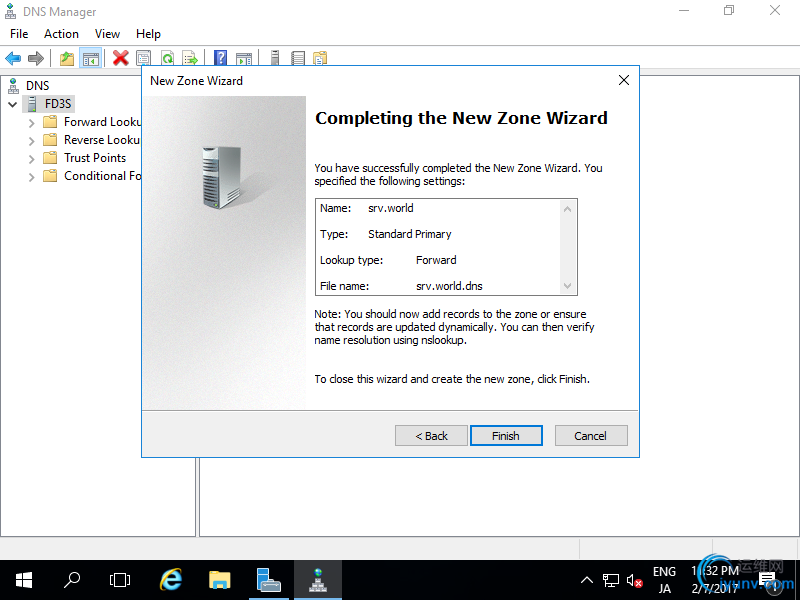Click the settings summary scroll down arrow
The height and width of the screenshot is (600, 800).
567,286
